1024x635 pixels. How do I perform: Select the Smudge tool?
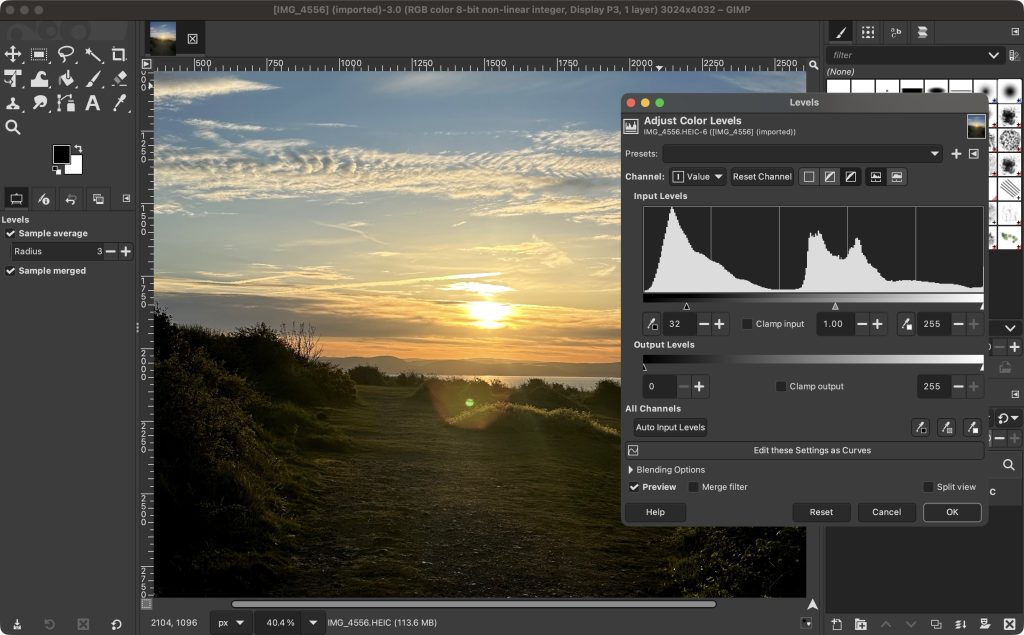pos(39,103)
